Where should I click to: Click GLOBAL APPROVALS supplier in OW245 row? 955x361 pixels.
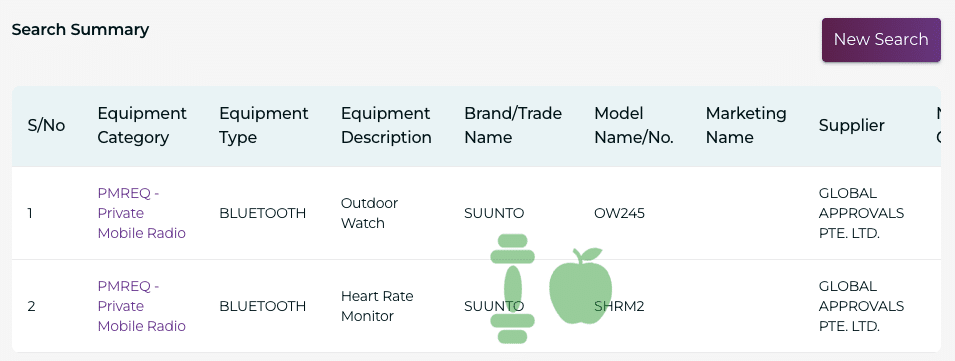click(861, 213)
